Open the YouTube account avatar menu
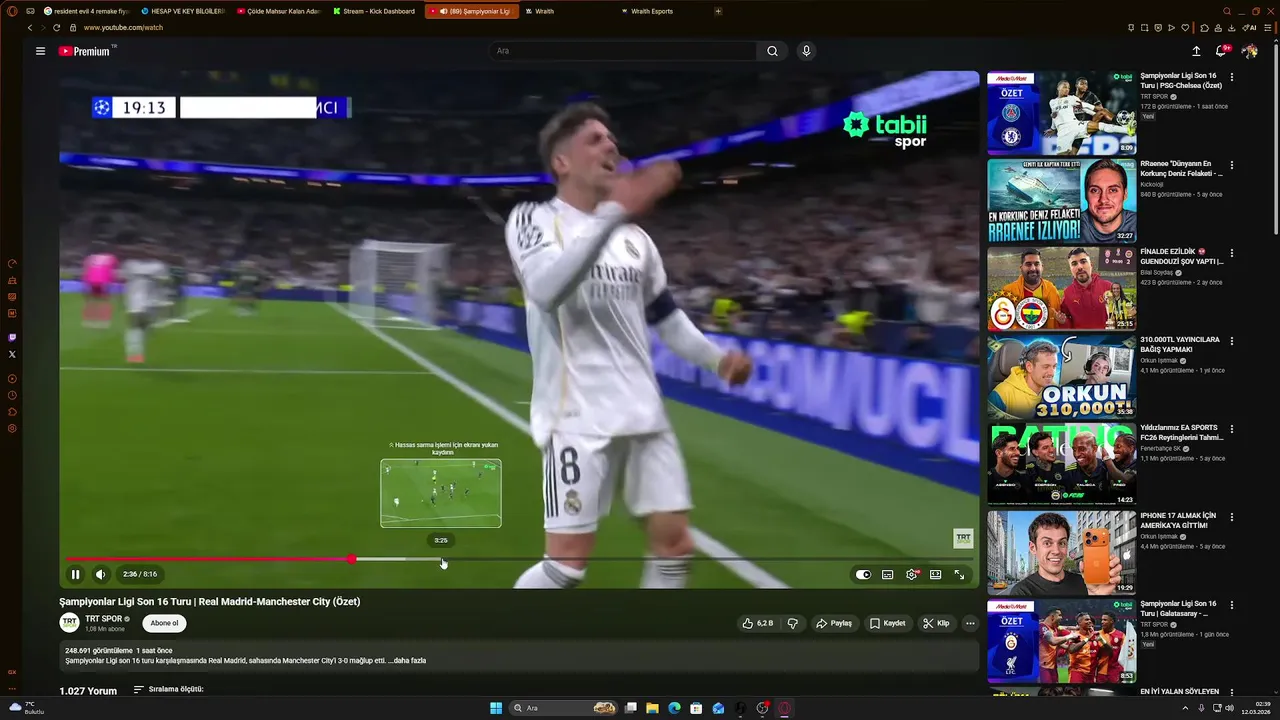 [x=1249, y=51]
